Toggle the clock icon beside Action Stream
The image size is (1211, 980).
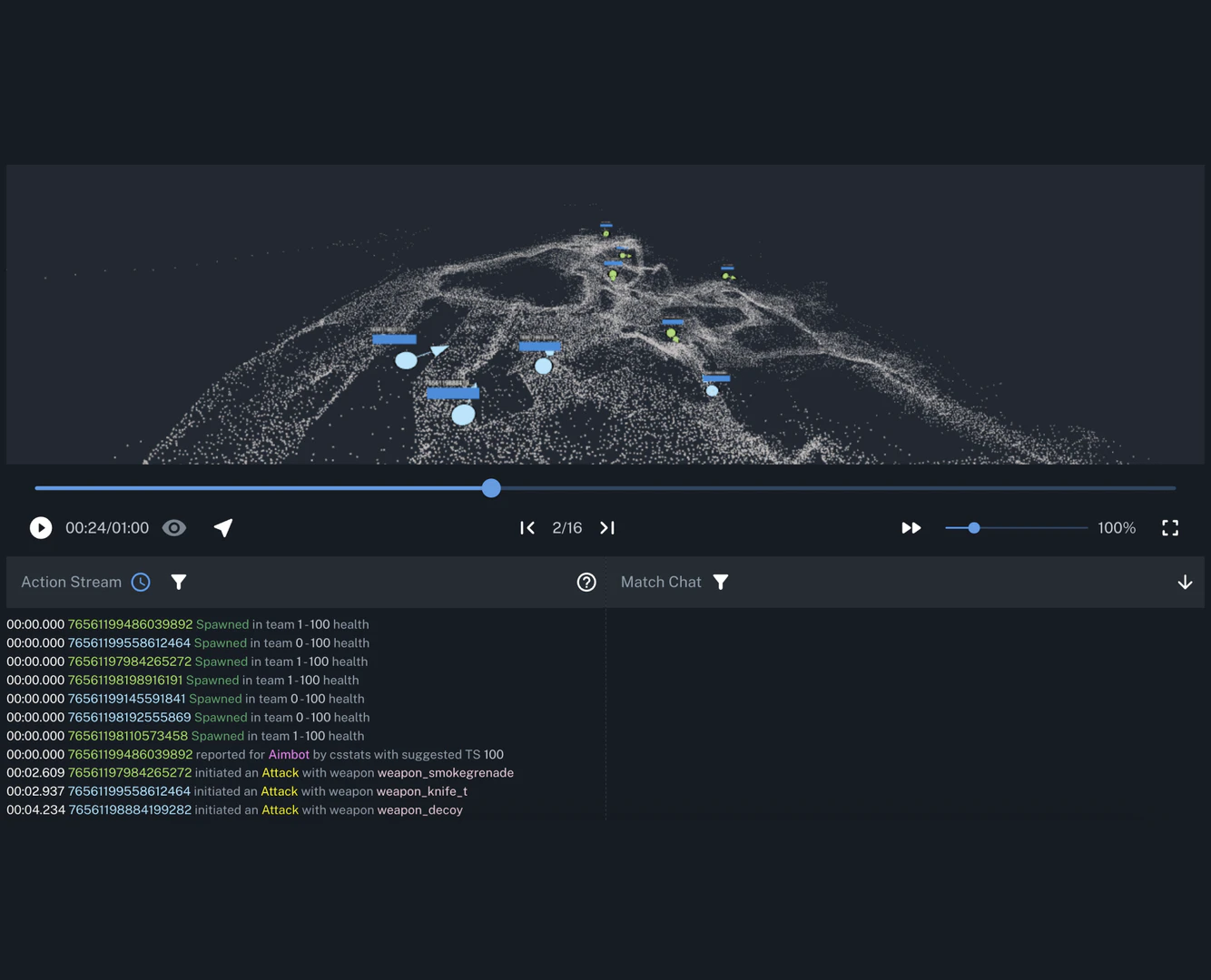(x=141, y=582)
